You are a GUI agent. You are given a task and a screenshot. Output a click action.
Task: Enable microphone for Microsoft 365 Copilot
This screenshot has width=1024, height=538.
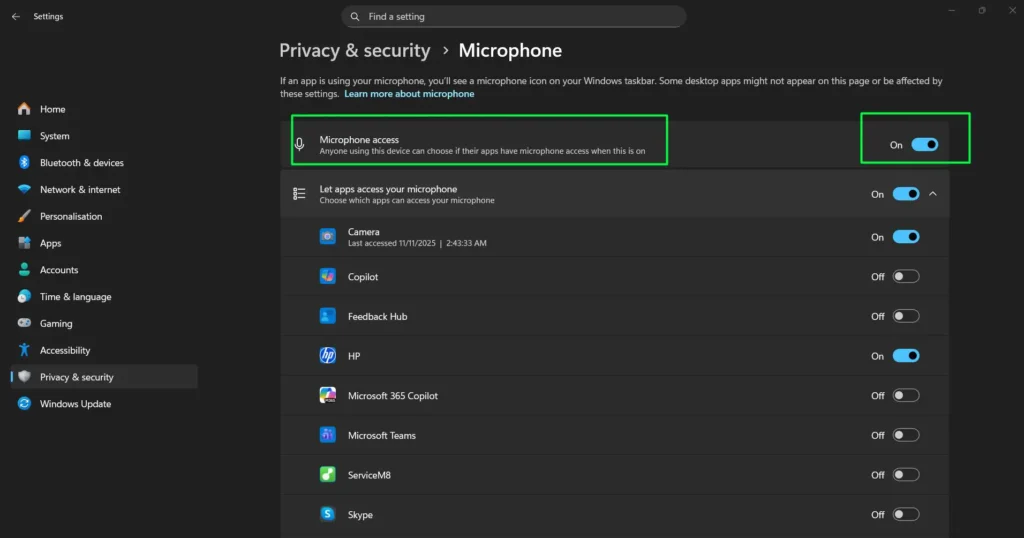point(906,395)
